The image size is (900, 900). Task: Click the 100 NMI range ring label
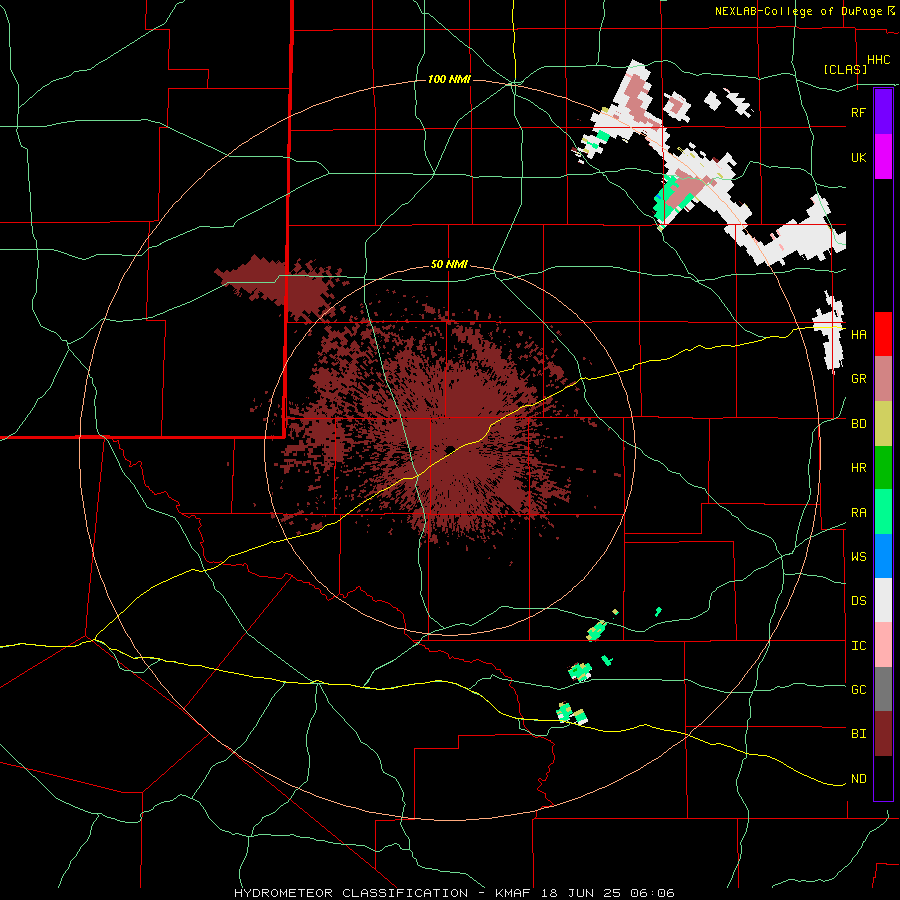point(449,79)
